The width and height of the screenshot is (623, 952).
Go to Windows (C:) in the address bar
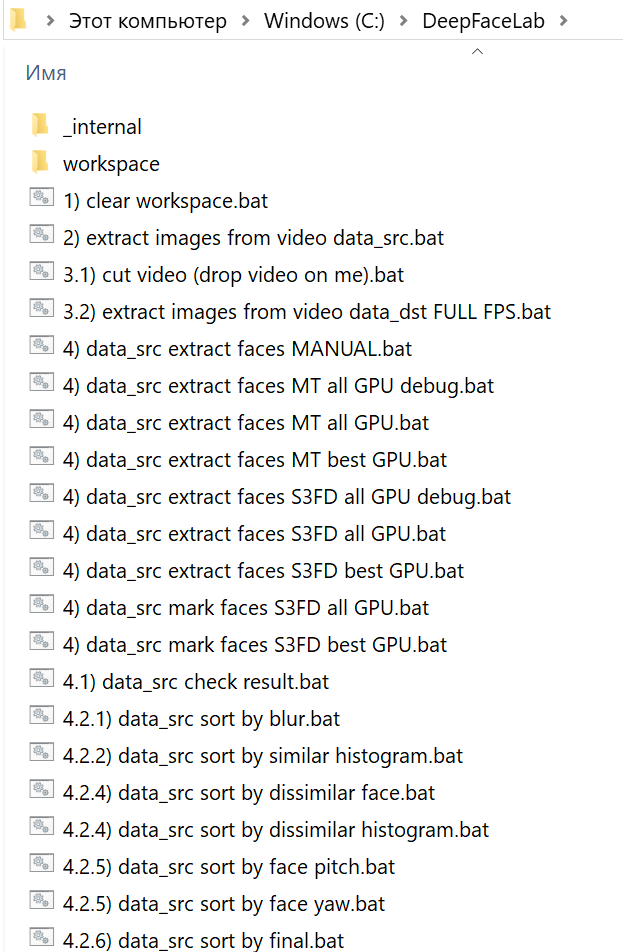[x=324, y=21]
